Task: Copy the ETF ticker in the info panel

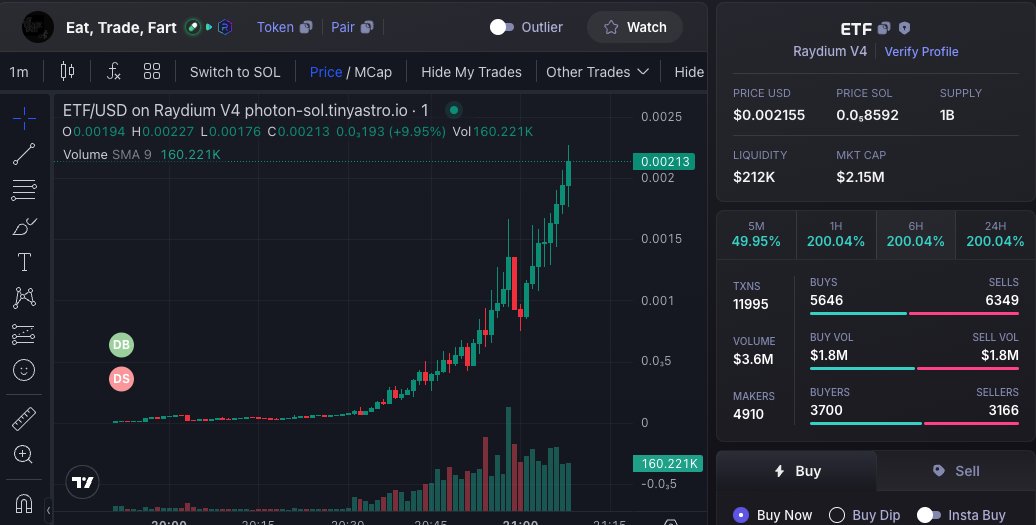Action: point(884,28)
